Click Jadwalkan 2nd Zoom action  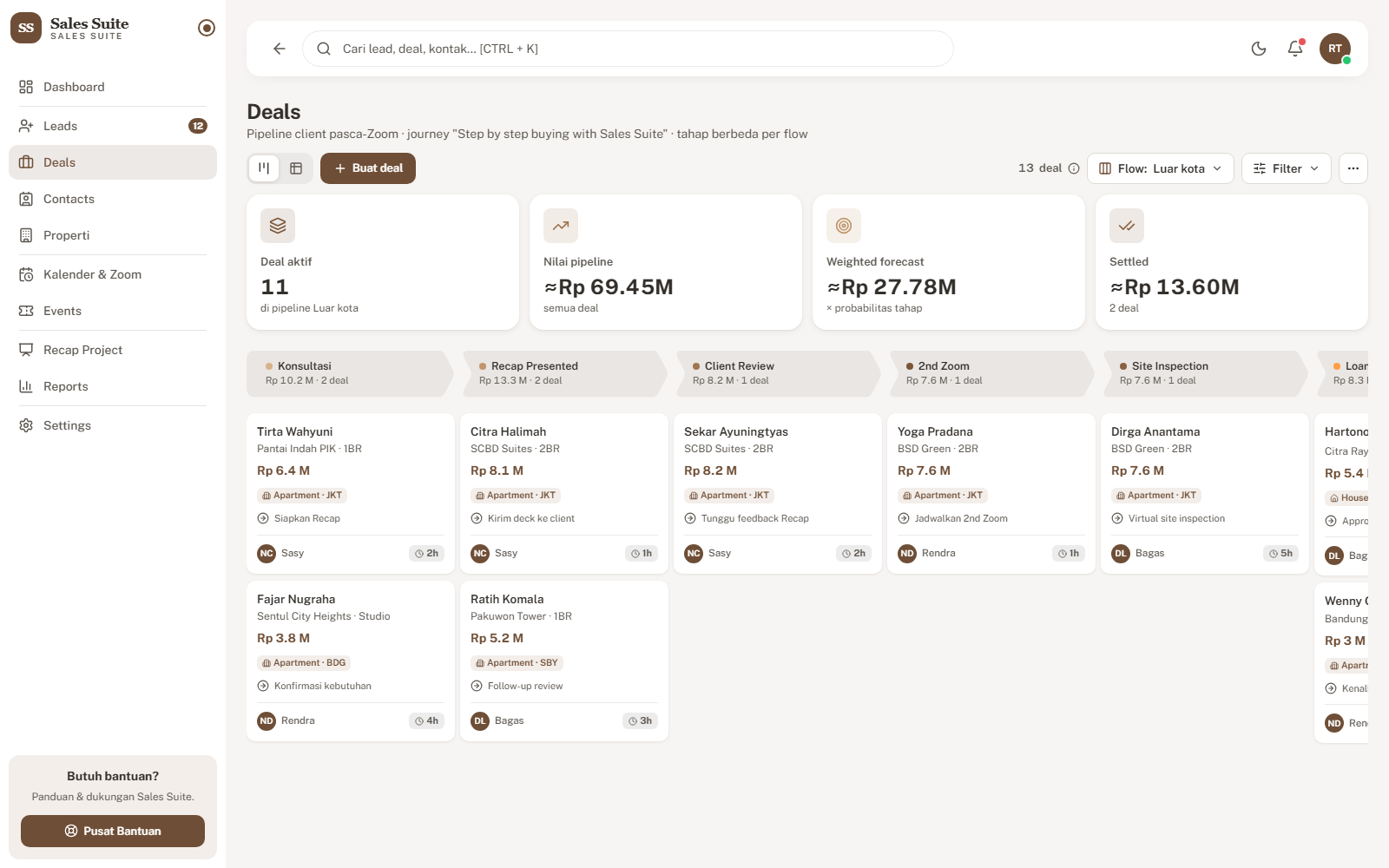point(953,518)
